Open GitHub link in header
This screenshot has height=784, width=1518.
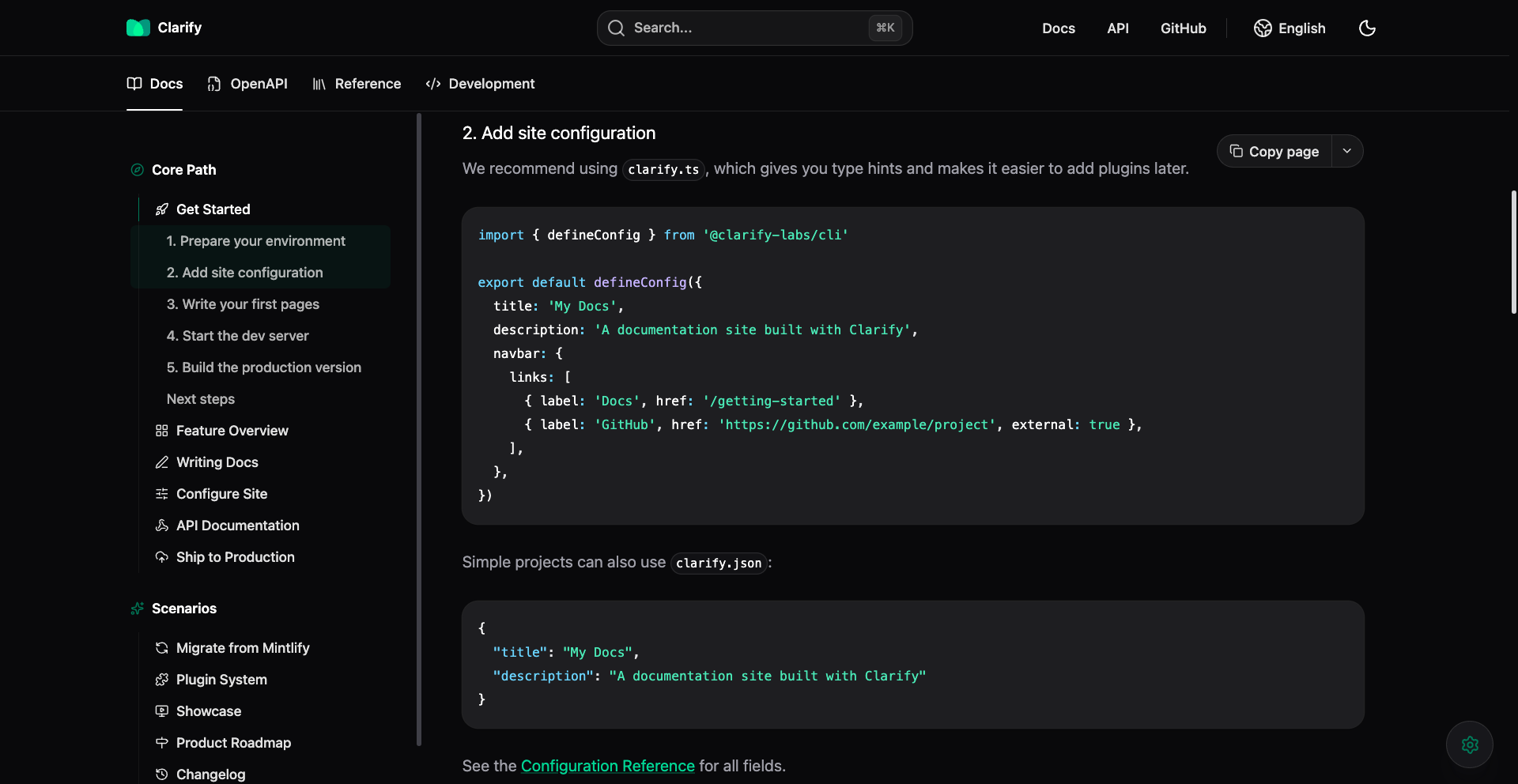1183,28
